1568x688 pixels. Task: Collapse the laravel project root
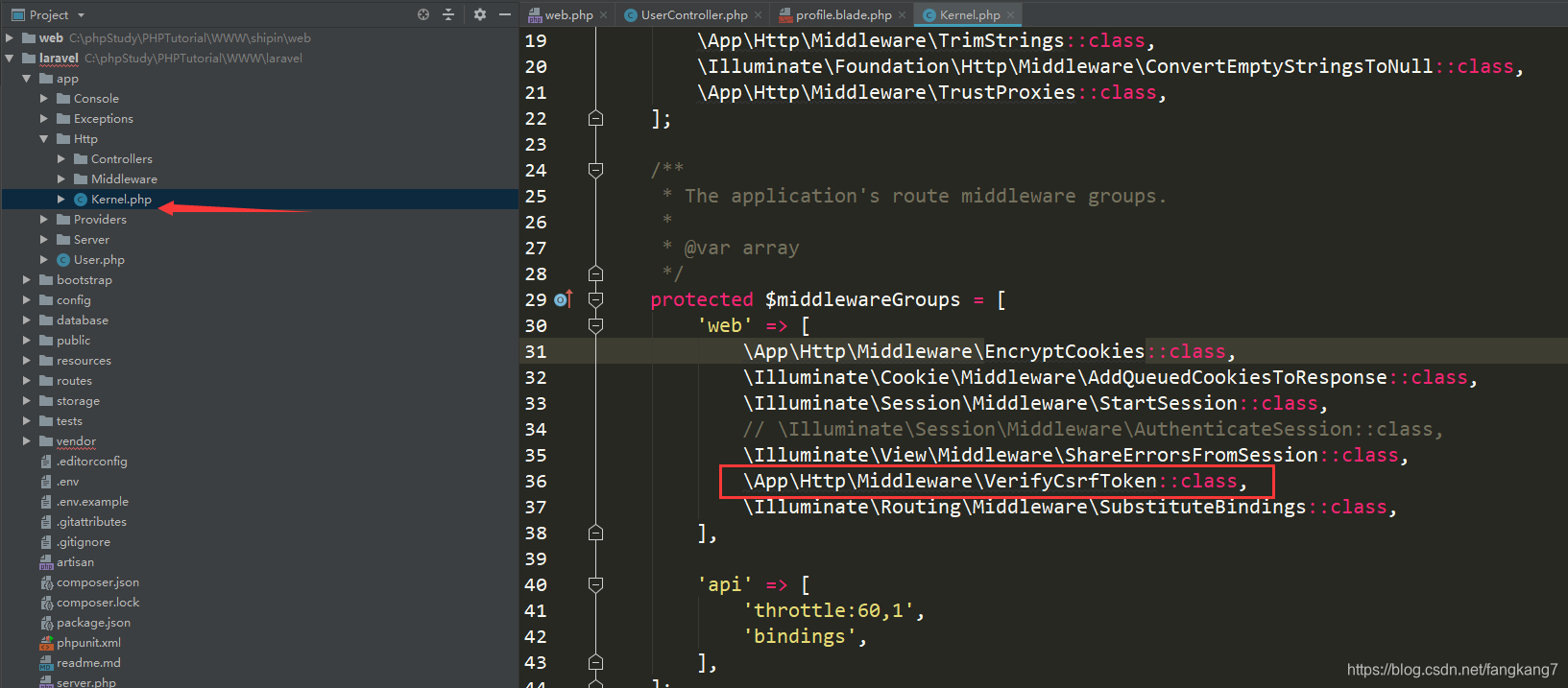tap(10, 59)
